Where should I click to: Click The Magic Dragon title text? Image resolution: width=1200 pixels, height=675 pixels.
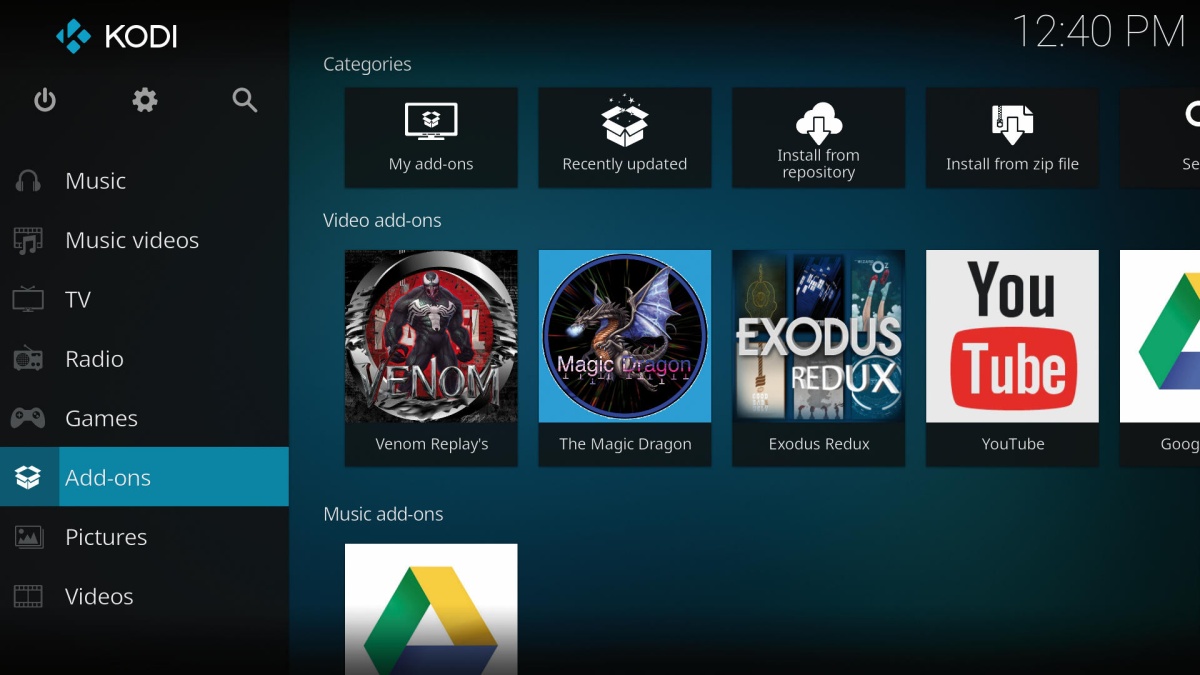click(625, 444)
